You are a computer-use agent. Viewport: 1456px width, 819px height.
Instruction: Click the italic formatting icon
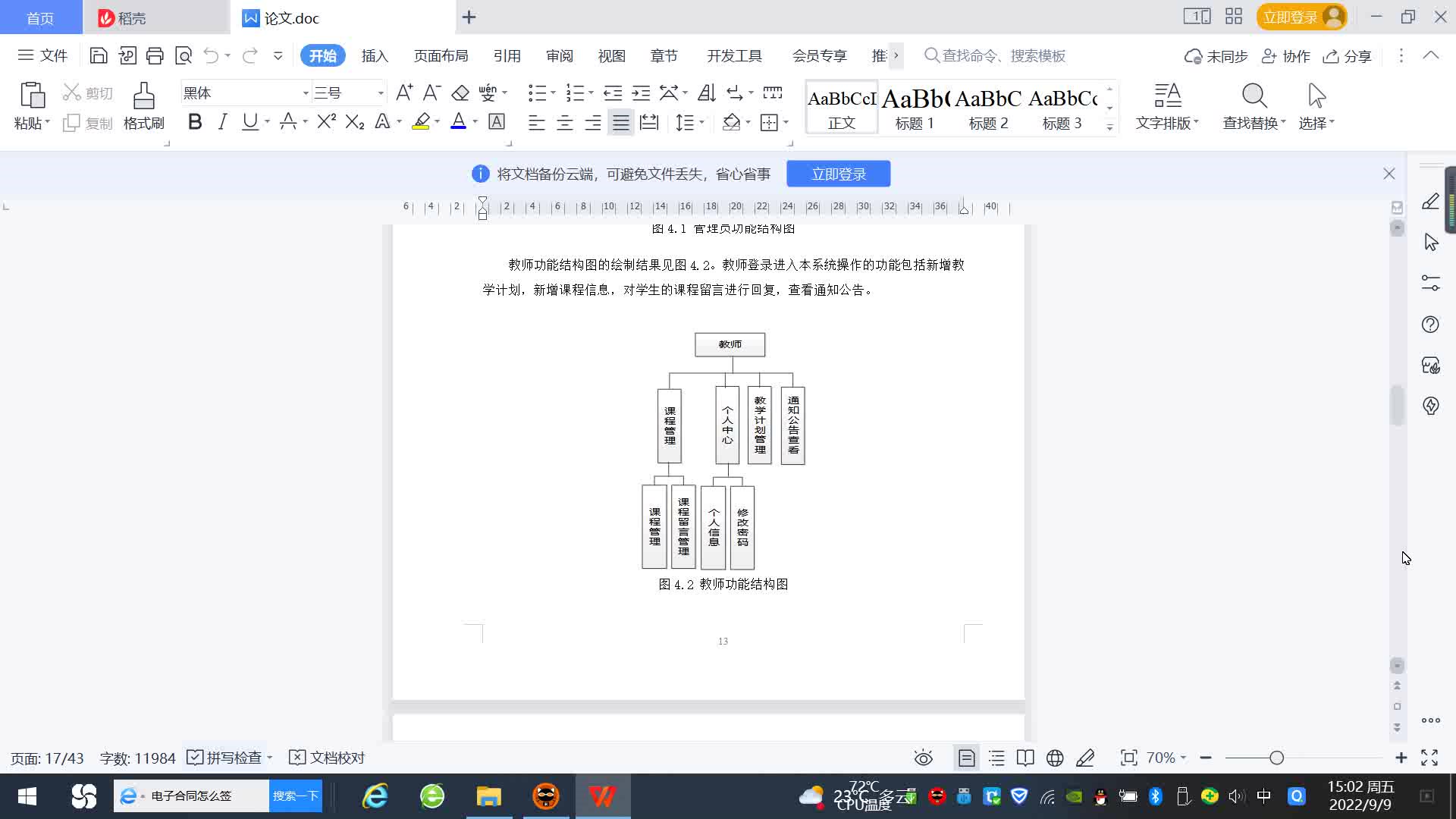[222, 122]
